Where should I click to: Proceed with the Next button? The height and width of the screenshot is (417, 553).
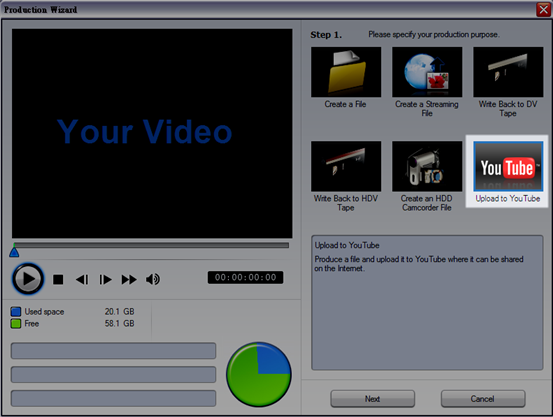(x=372, y=399)
